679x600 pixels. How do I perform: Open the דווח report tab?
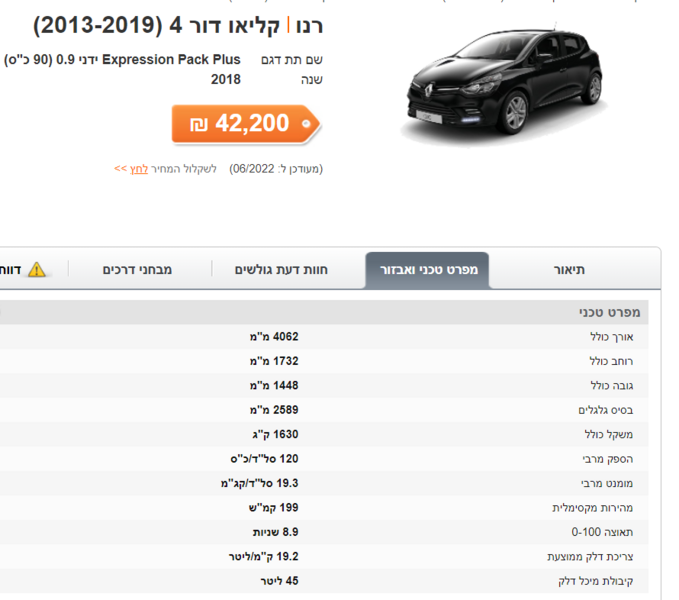click(26, 270)
